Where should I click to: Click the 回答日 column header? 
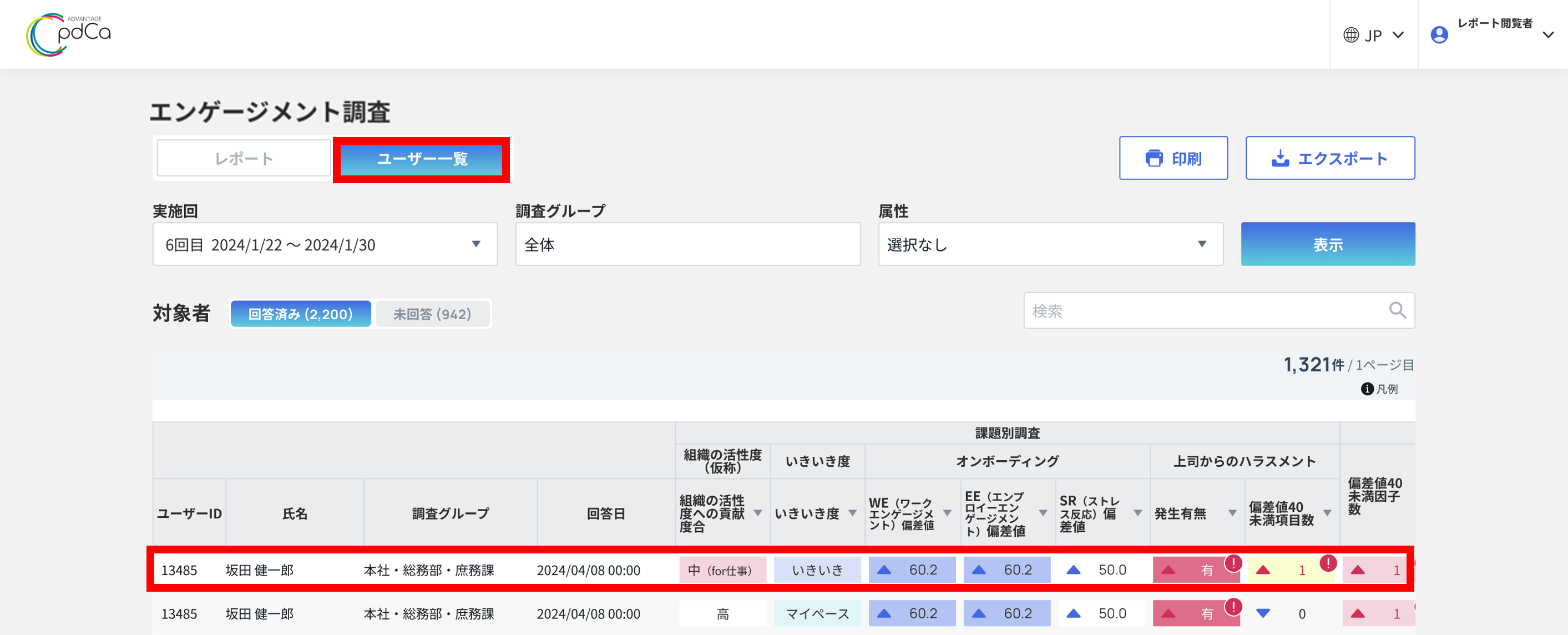coord(606,513)
